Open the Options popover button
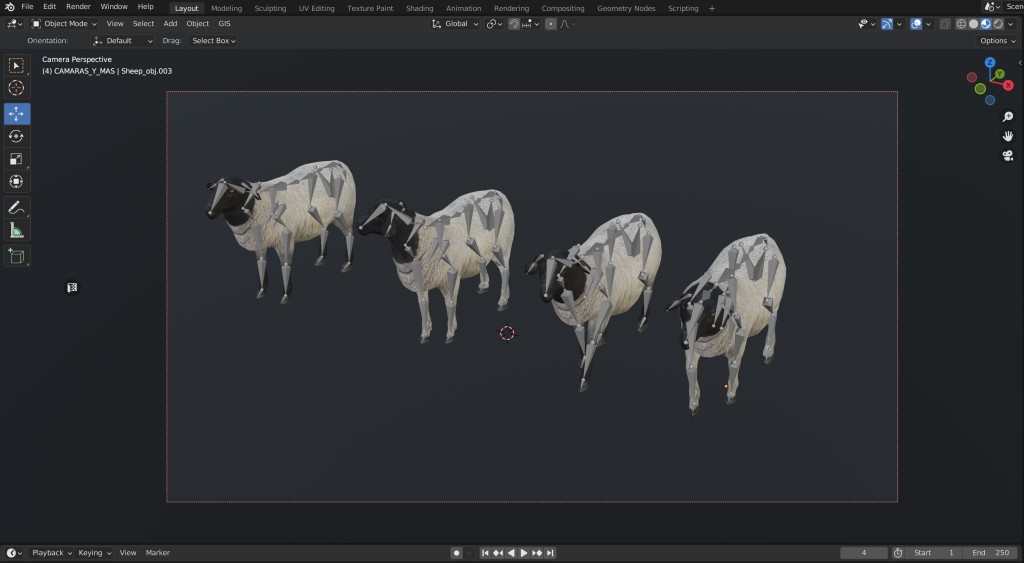 (x=997, y=41)
